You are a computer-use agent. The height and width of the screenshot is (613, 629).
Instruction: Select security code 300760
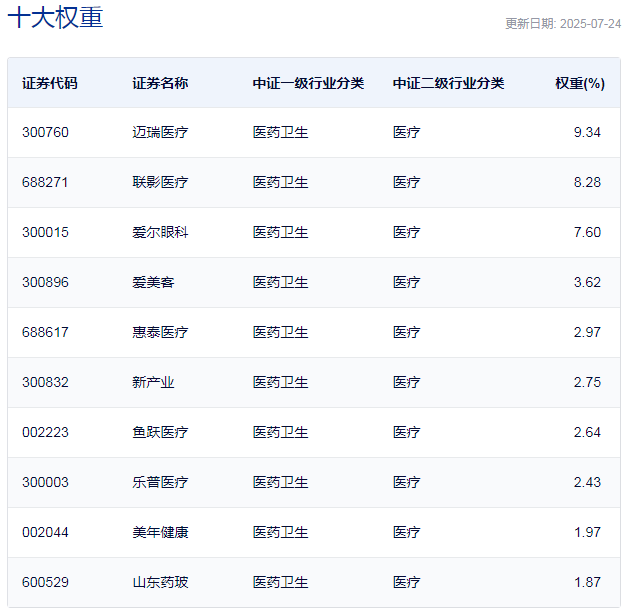click(x=45, y=132)
